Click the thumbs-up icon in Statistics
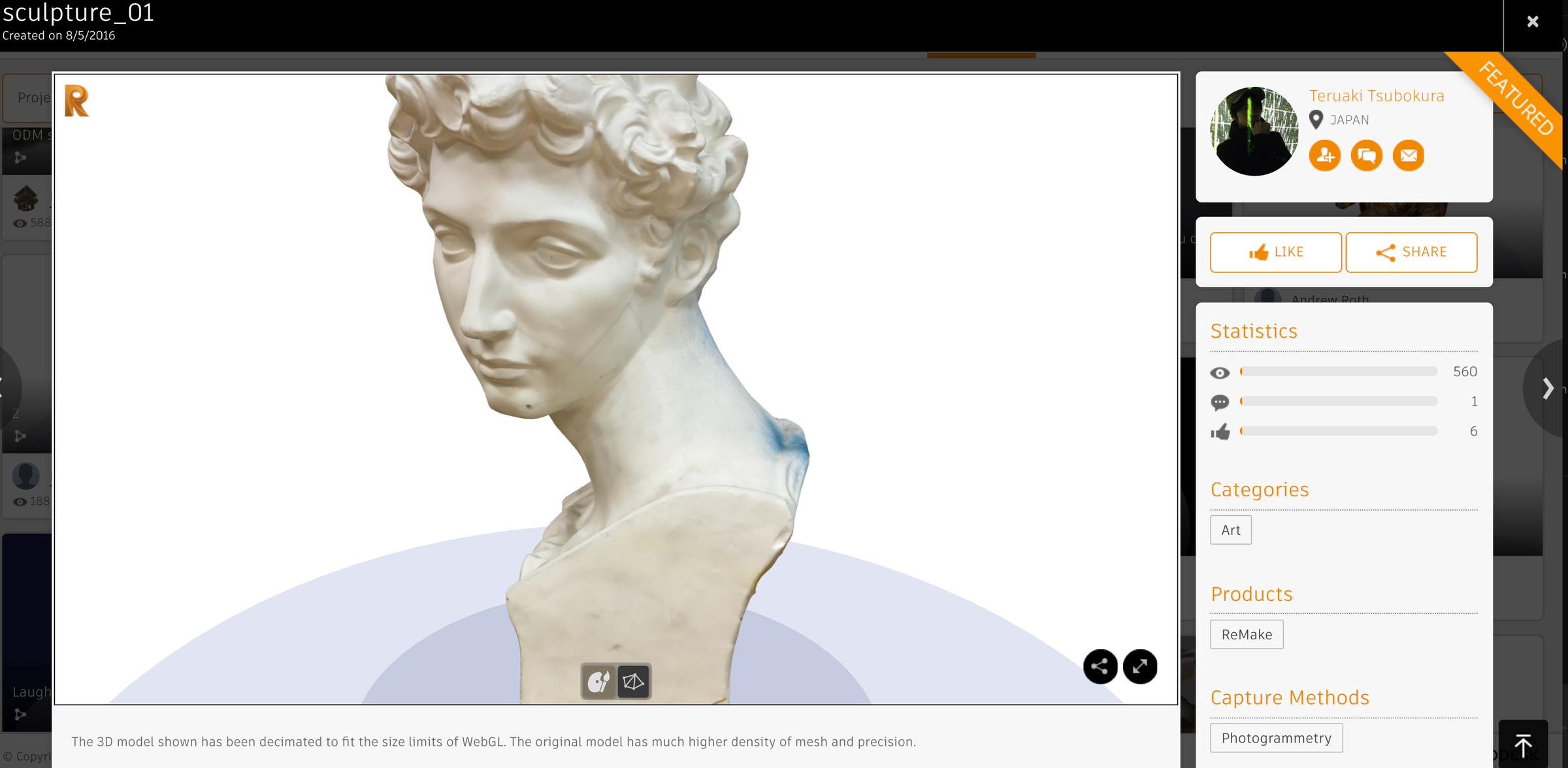 pyautogui.click(x=1221, y=431)
